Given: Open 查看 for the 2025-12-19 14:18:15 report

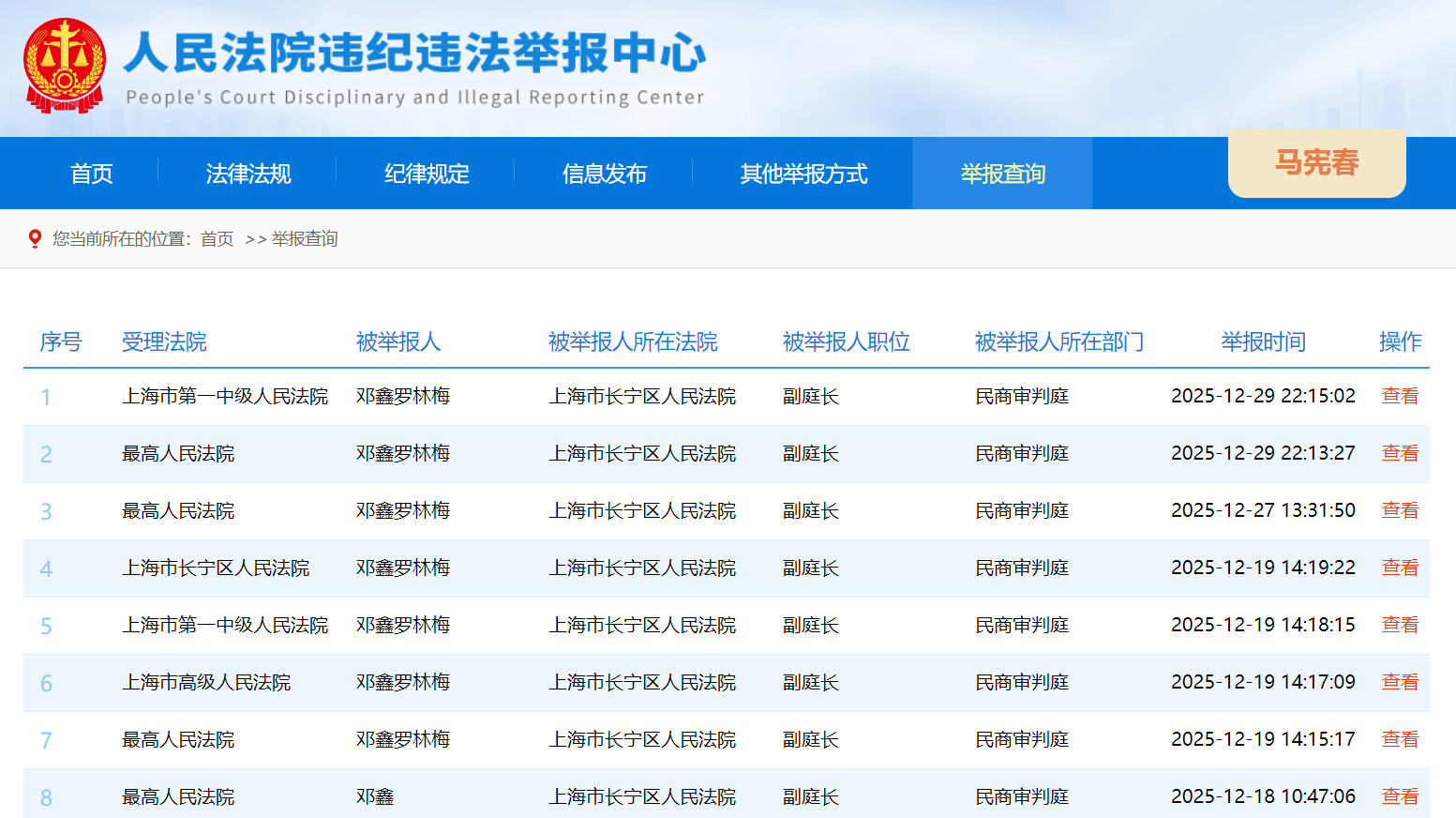Looking at the screenshot, I should [1400, 625].
